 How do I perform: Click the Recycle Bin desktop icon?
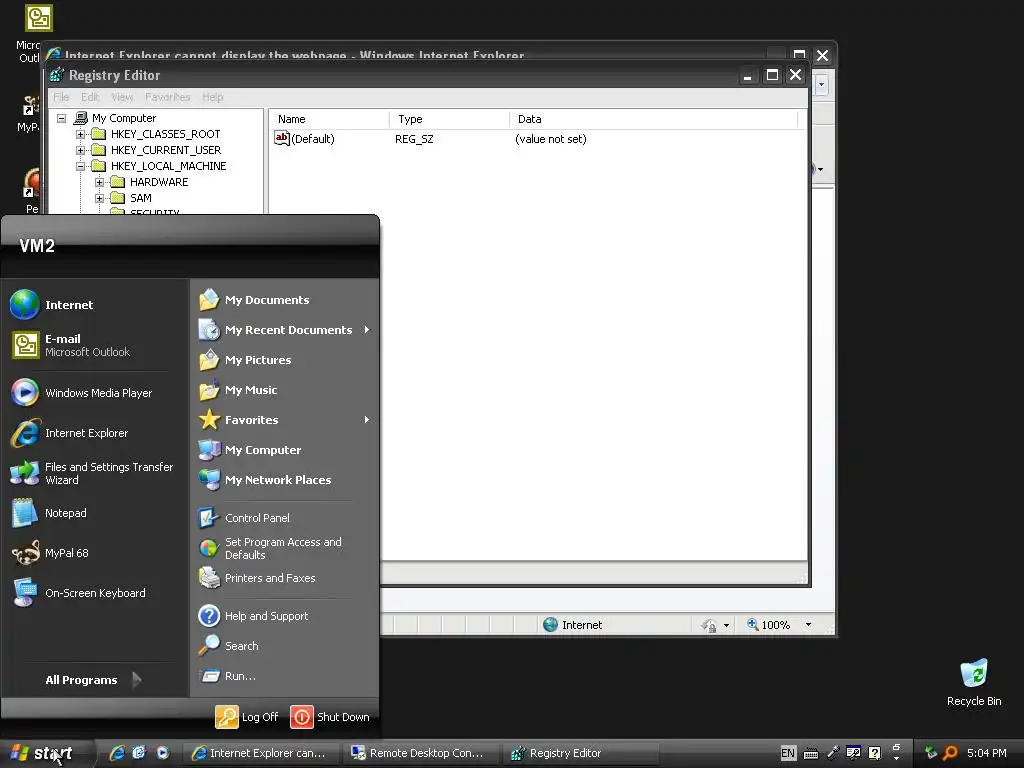point(974,682)
